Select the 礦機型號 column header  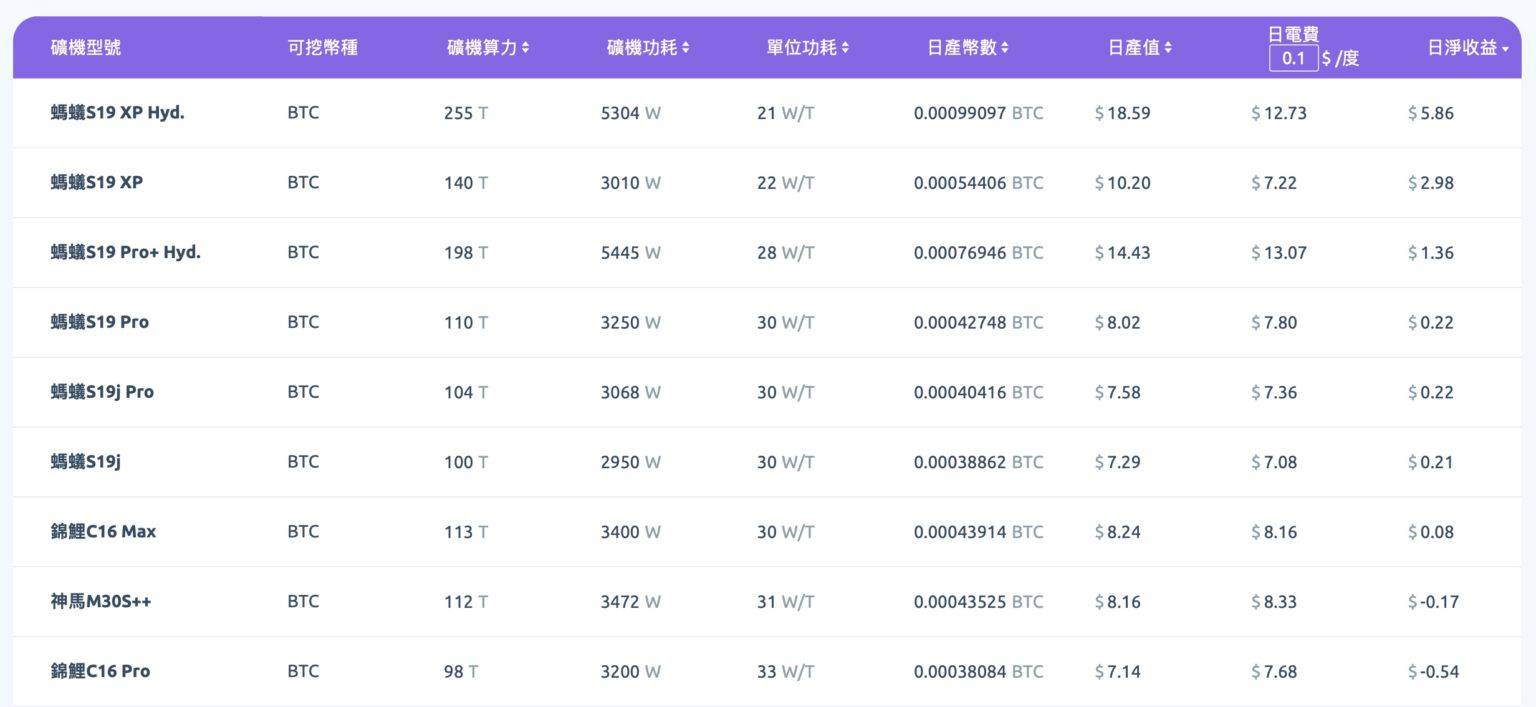pos(86,47)
